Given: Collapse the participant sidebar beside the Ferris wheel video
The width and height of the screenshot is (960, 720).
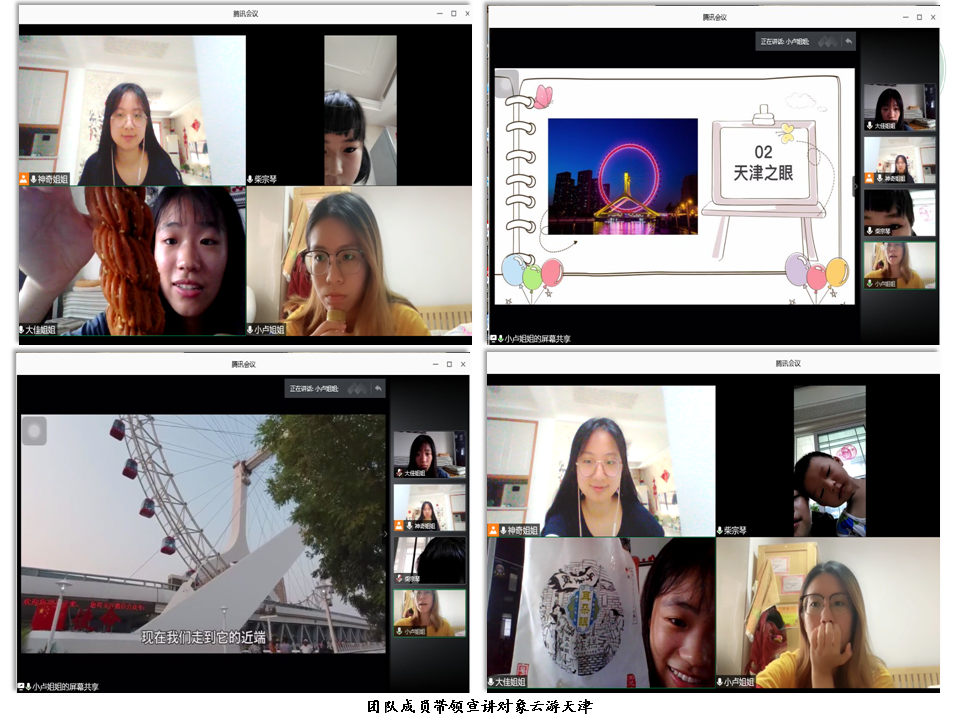Looking at the screenshot, I should pyautogui.click(x=387, y=534).
